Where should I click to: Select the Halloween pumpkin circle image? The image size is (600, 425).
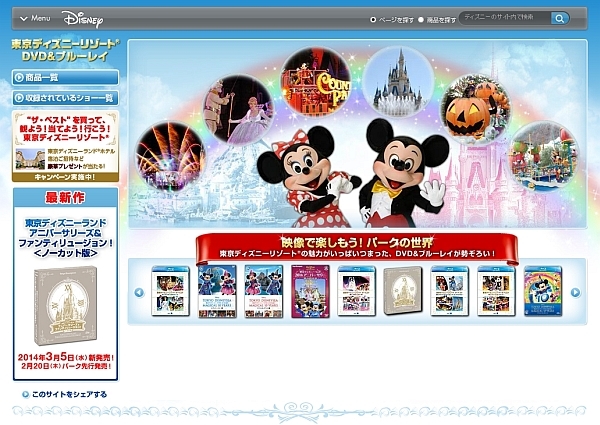pyautogui.click(x=475, y=109)
